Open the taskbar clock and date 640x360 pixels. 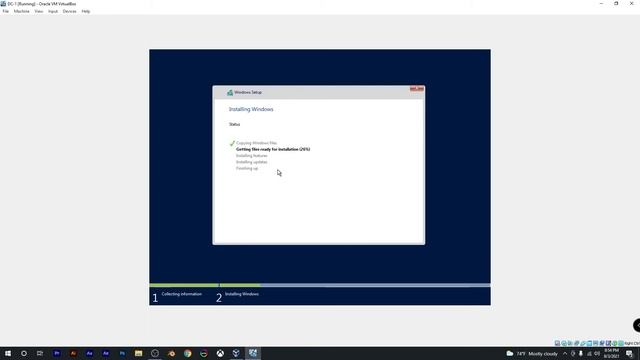pos(611,353)
